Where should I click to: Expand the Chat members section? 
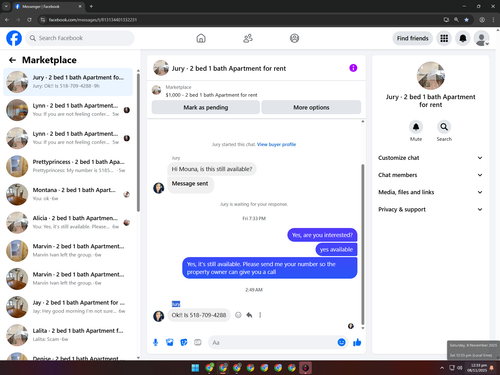coord(430,175)
